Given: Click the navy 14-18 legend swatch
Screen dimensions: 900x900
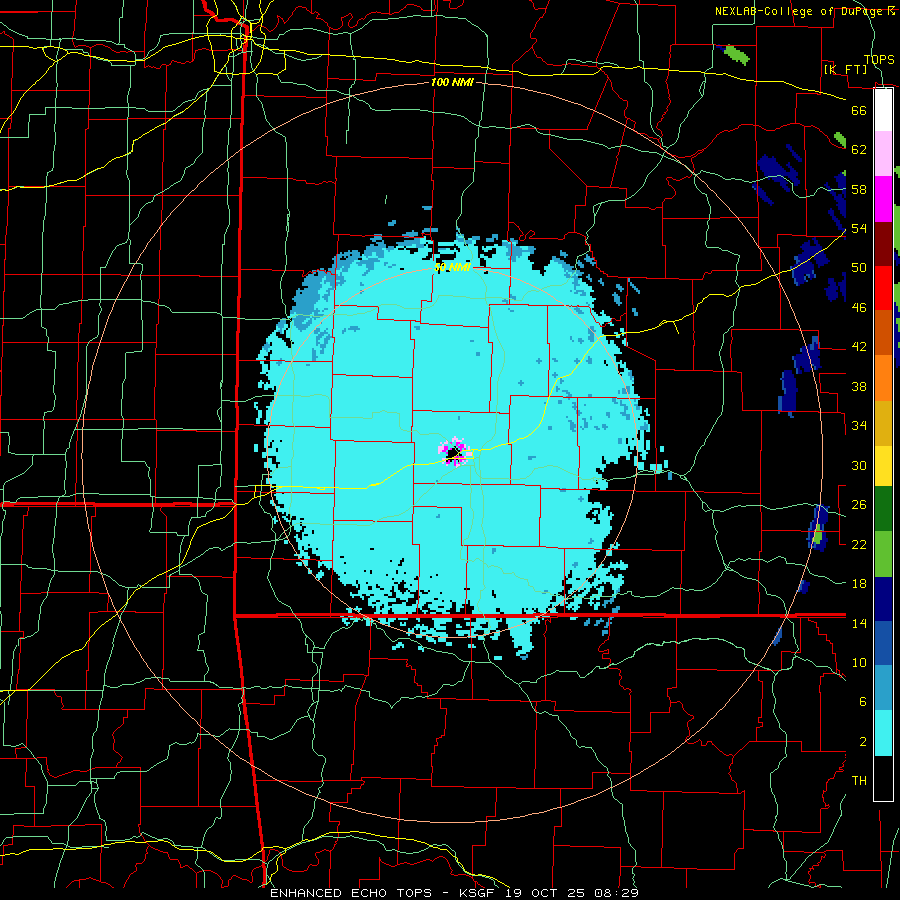Looking at the screenshot, I should point(883,599).
